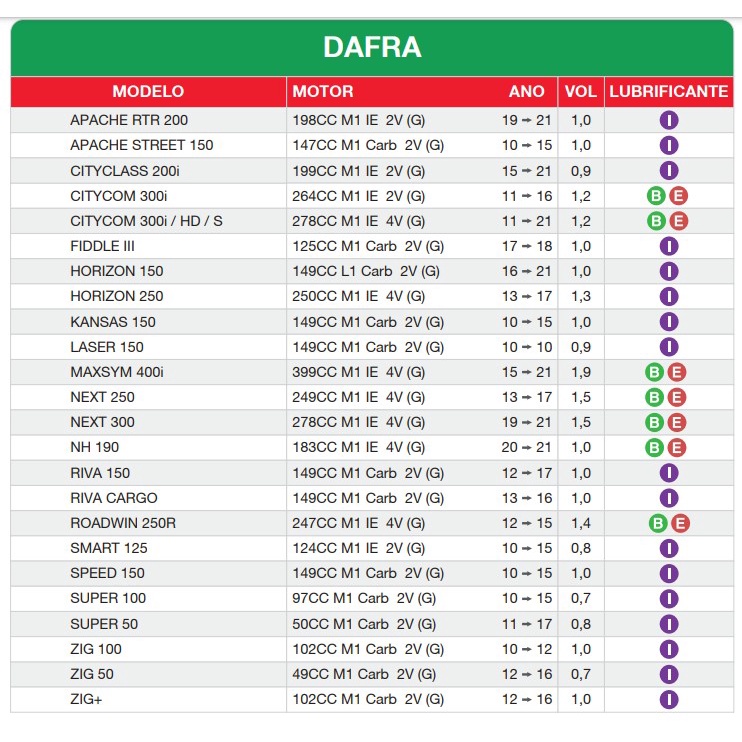Viewport: 742px width, 742px height.
Task: Select the ANO column header
Action: point(526,91)
